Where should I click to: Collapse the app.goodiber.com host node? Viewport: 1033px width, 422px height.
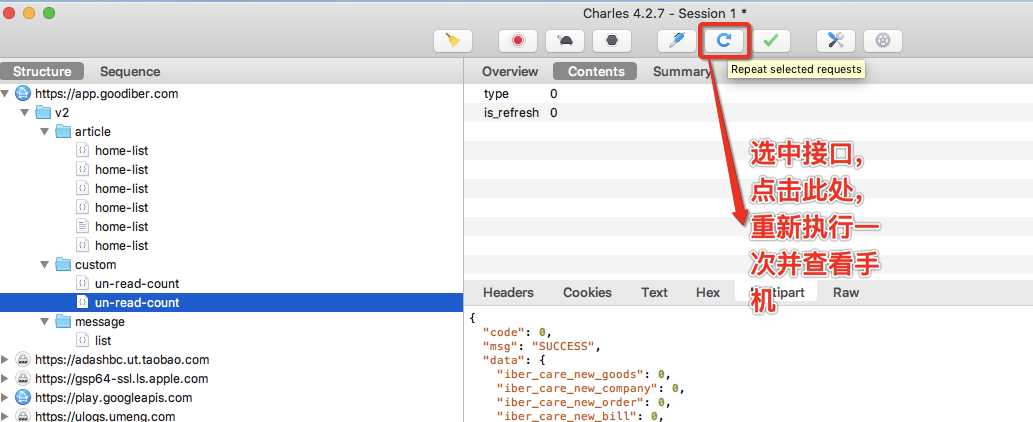click(x=6, y=93)
